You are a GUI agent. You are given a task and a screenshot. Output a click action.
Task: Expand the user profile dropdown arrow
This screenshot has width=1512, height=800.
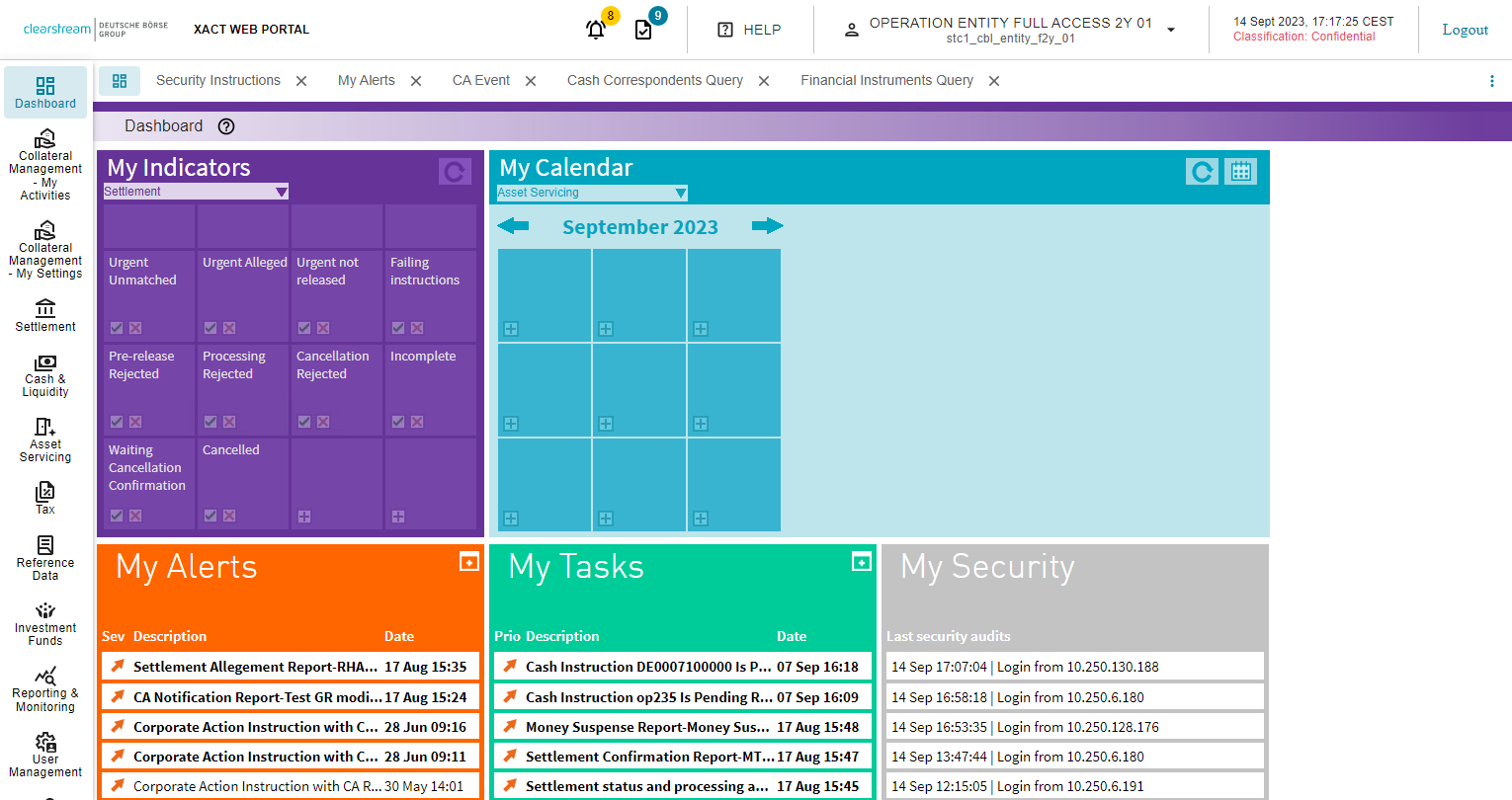click(x=1171, y=30)
